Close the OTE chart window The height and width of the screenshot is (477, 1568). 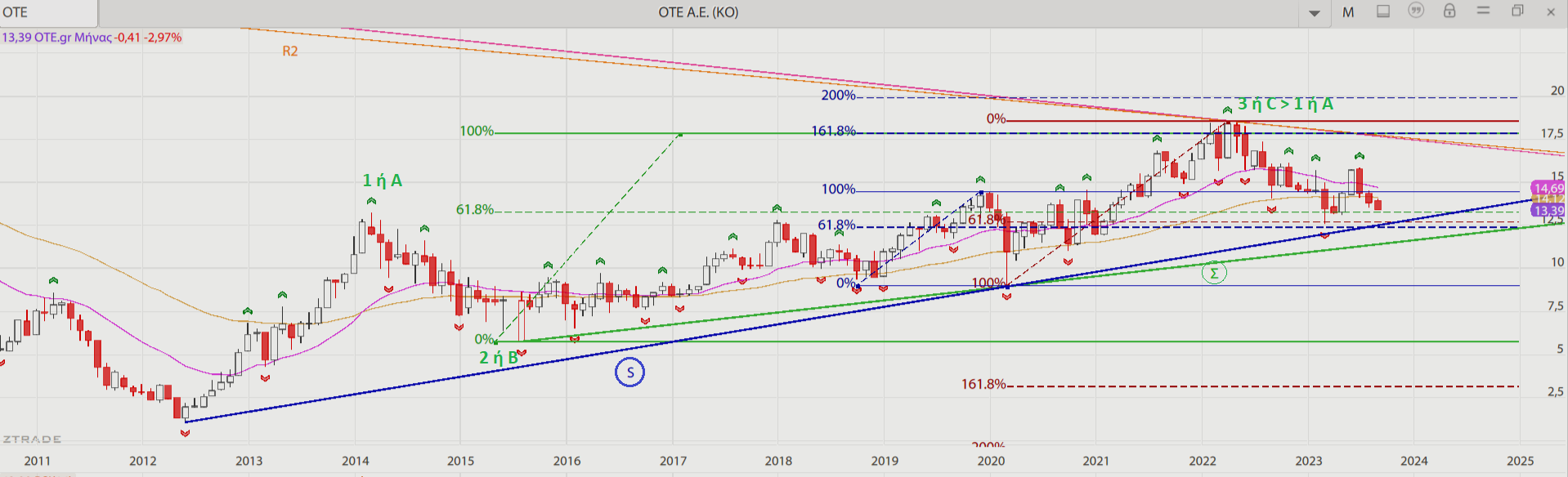[1551, 11]
